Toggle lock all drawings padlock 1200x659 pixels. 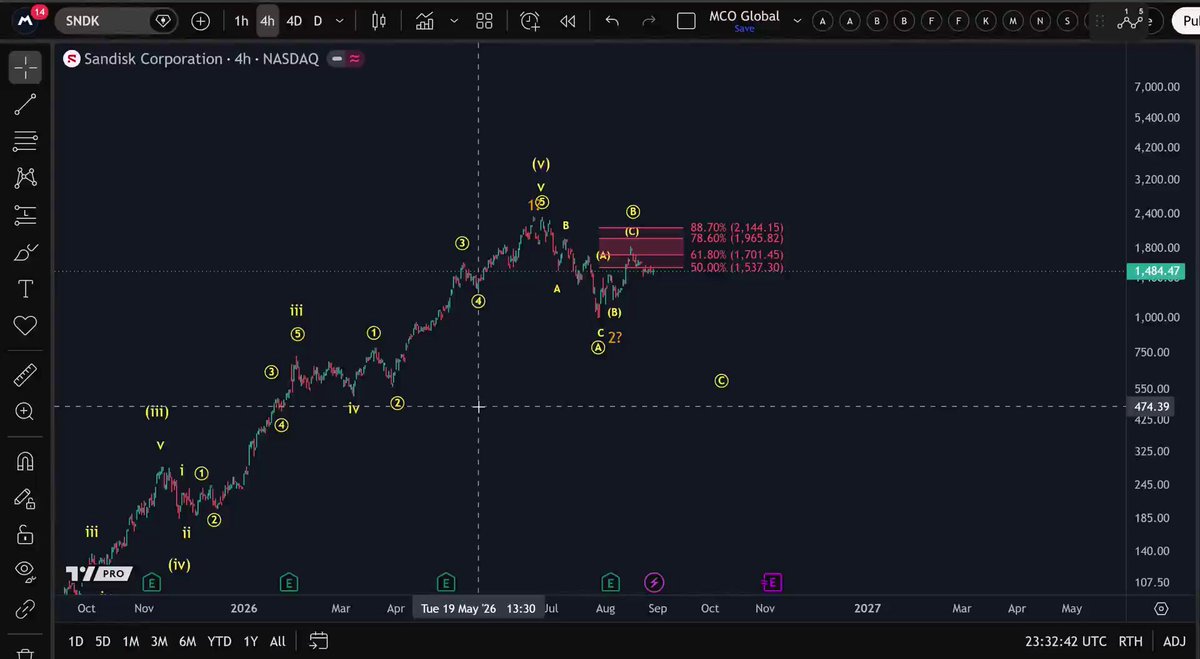tap(25, 535)
